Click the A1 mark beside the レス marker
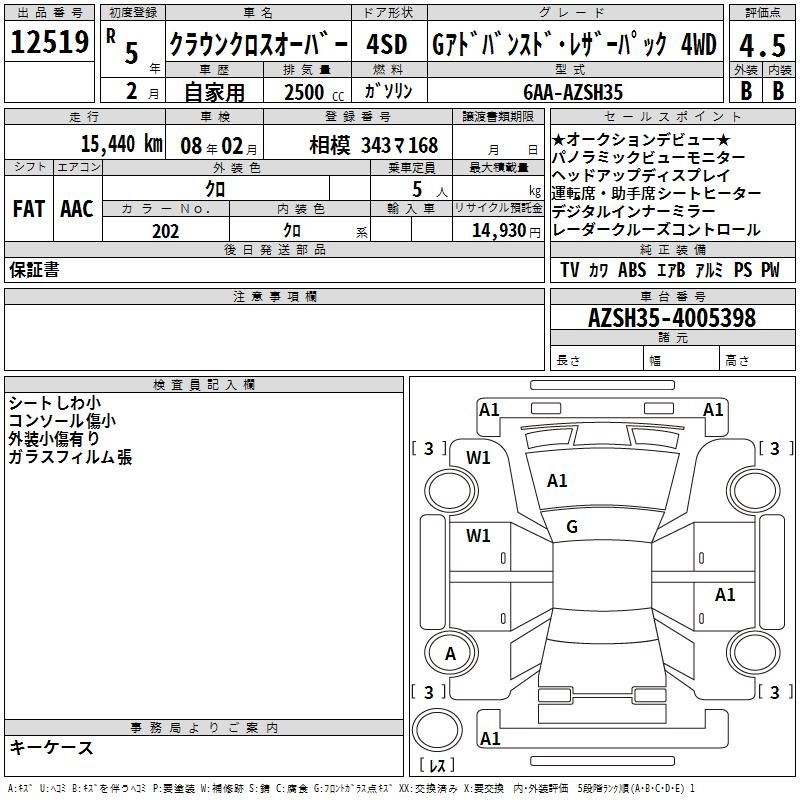This screenshot has width=800, height=800. point(490,739)
